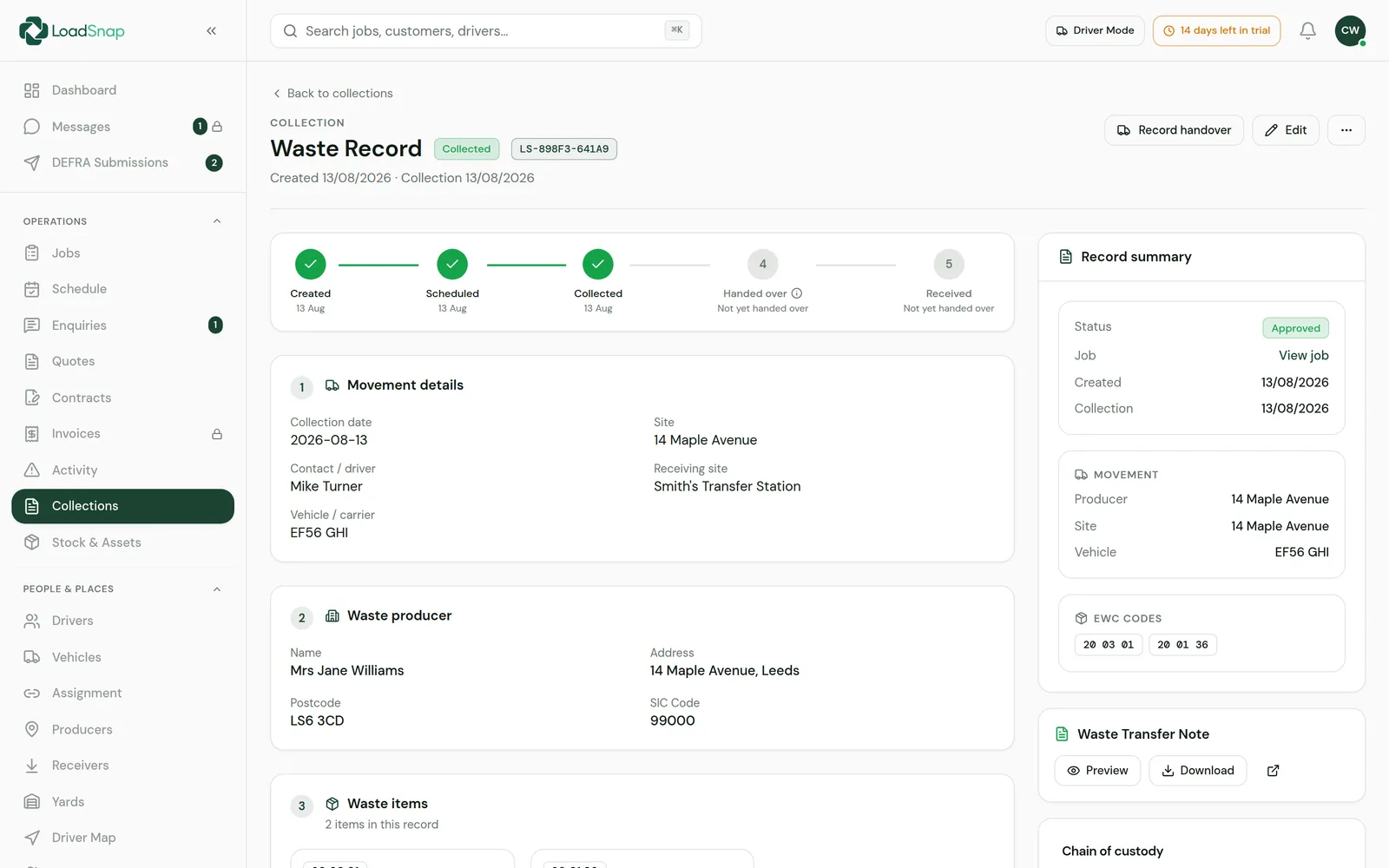Click the Handed over info icon
This screenshot has height=868, width=1389.
point(797,293)
